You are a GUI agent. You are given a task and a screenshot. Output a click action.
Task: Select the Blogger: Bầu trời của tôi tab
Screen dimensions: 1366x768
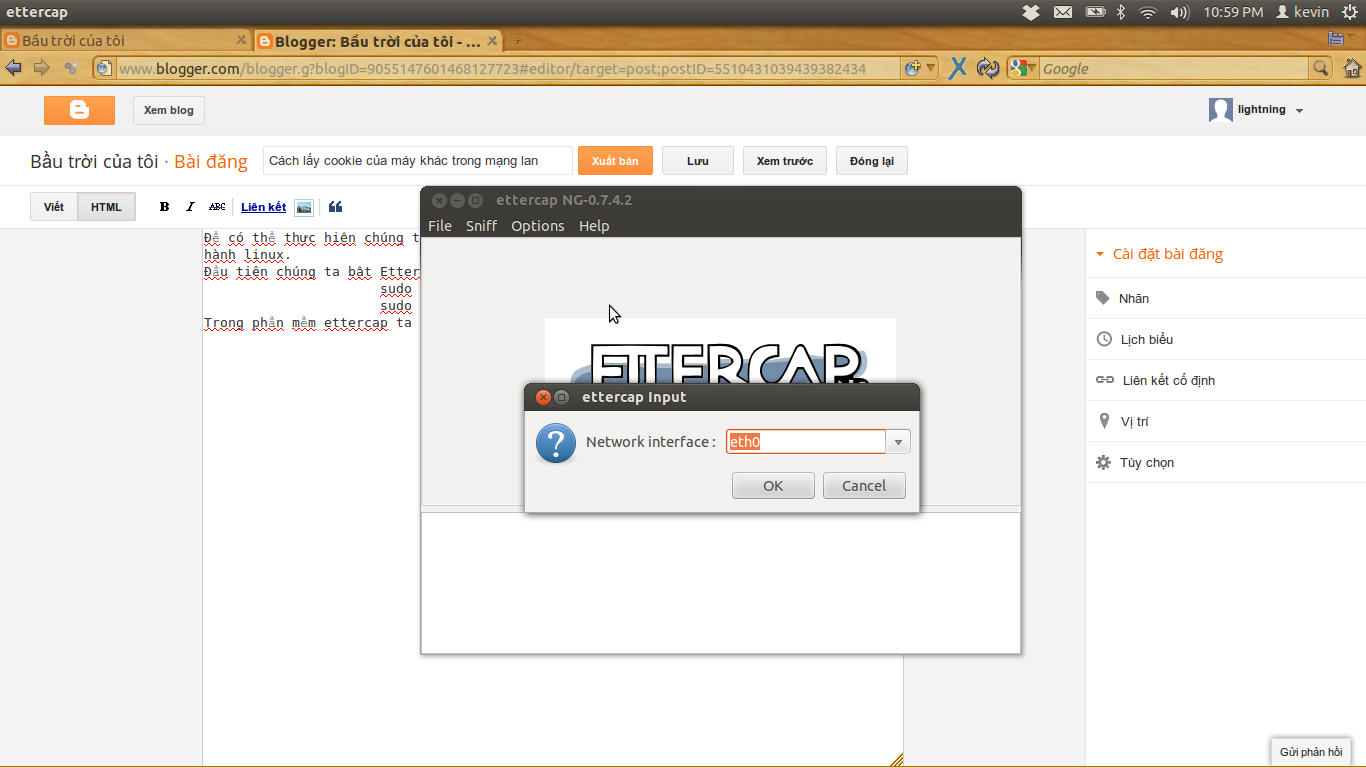click(x=376, y=41)
